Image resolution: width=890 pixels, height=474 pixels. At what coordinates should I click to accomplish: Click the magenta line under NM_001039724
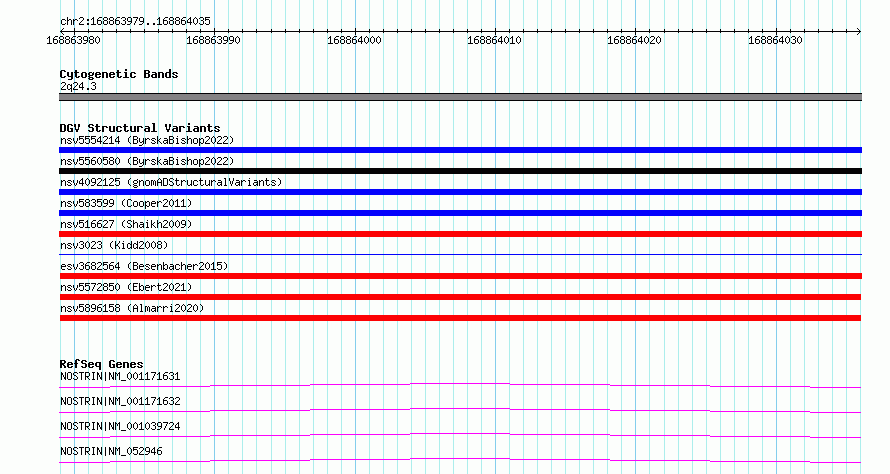[x=460, y=436]
